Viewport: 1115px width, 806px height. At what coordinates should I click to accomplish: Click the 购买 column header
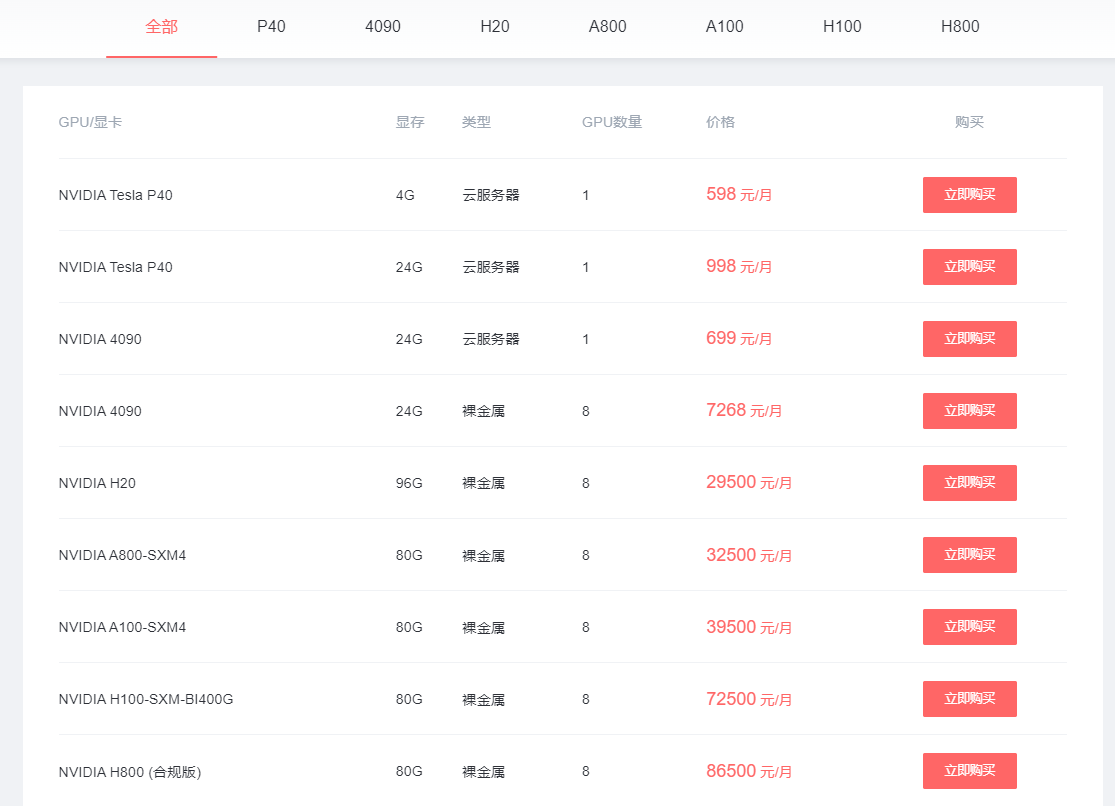point(969,122)
